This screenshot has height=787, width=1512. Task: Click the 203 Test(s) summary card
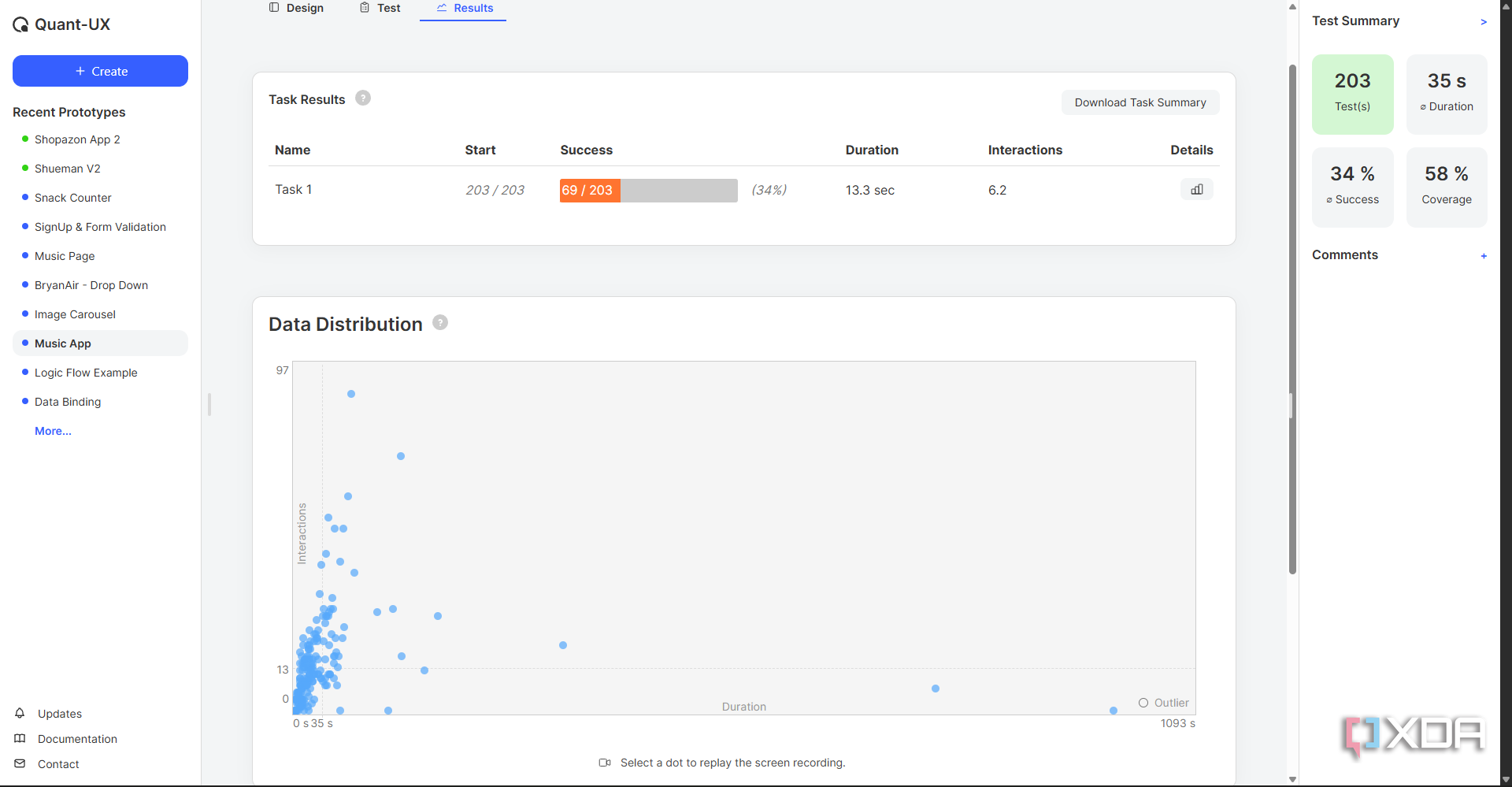coord(1352,95)
